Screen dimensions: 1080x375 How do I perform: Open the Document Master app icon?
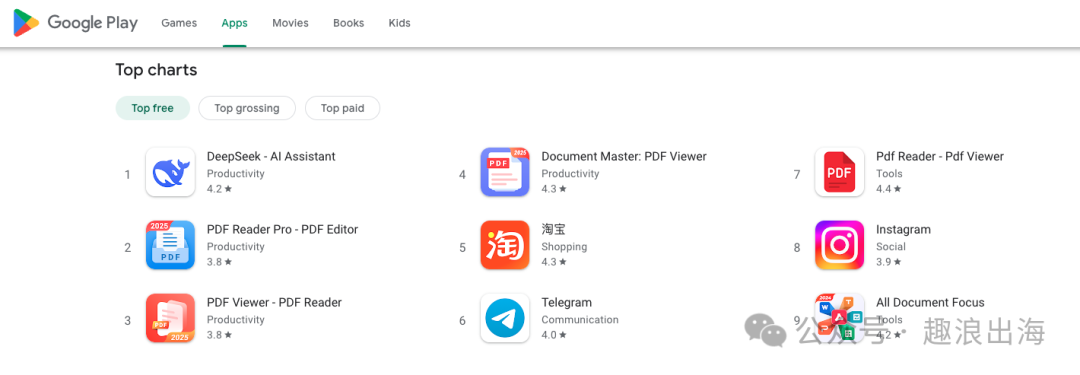pyautogui.click(x=505, y=172)
